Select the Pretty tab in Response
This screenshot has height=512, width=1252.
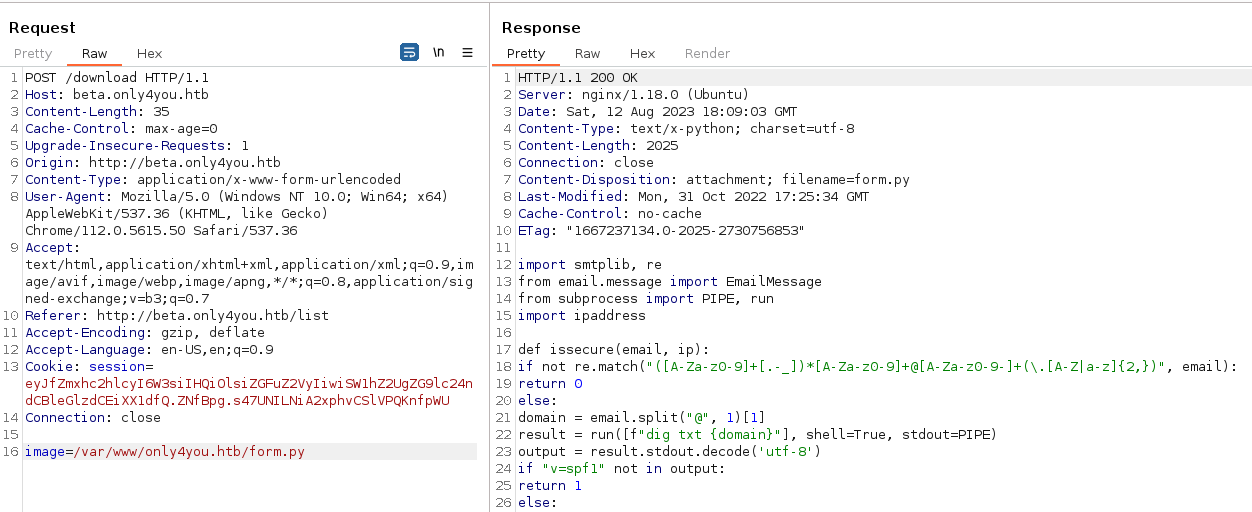526,54
